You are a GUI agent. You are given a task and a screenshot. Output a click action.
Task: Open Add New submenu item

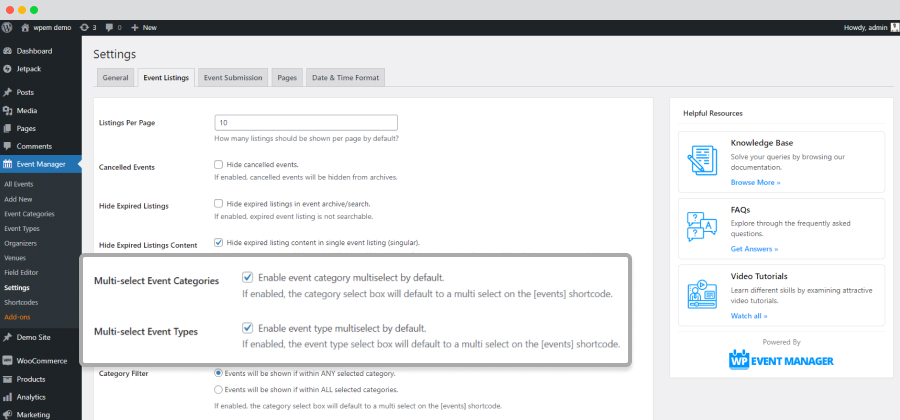(x=18, y=199)
